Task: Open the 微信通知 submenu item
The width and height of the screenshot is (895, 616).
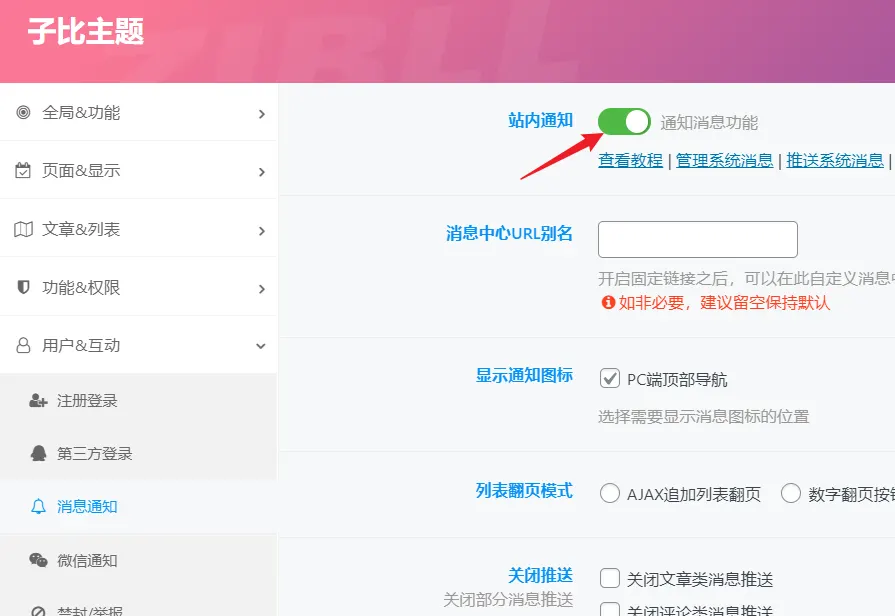Action: [139, 560]
